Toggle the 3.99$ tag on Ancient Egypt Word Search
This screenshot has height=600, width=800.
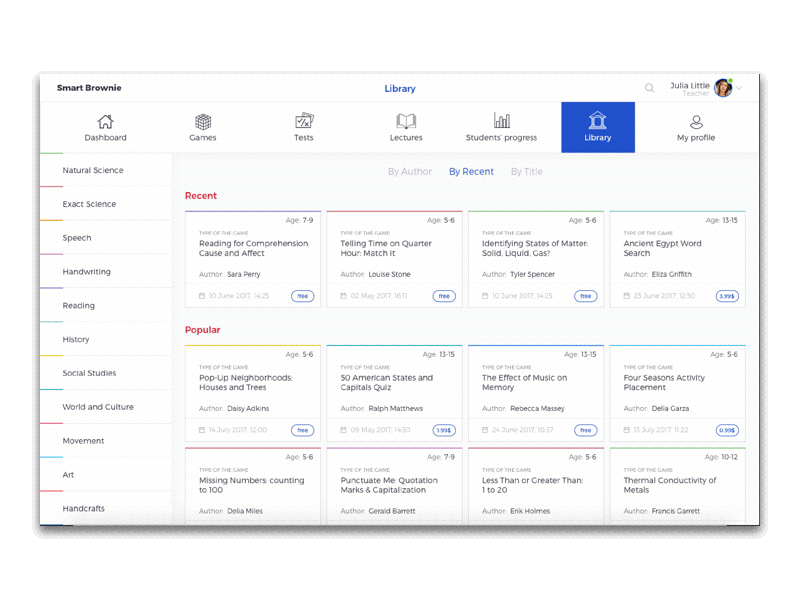(728, 296)
